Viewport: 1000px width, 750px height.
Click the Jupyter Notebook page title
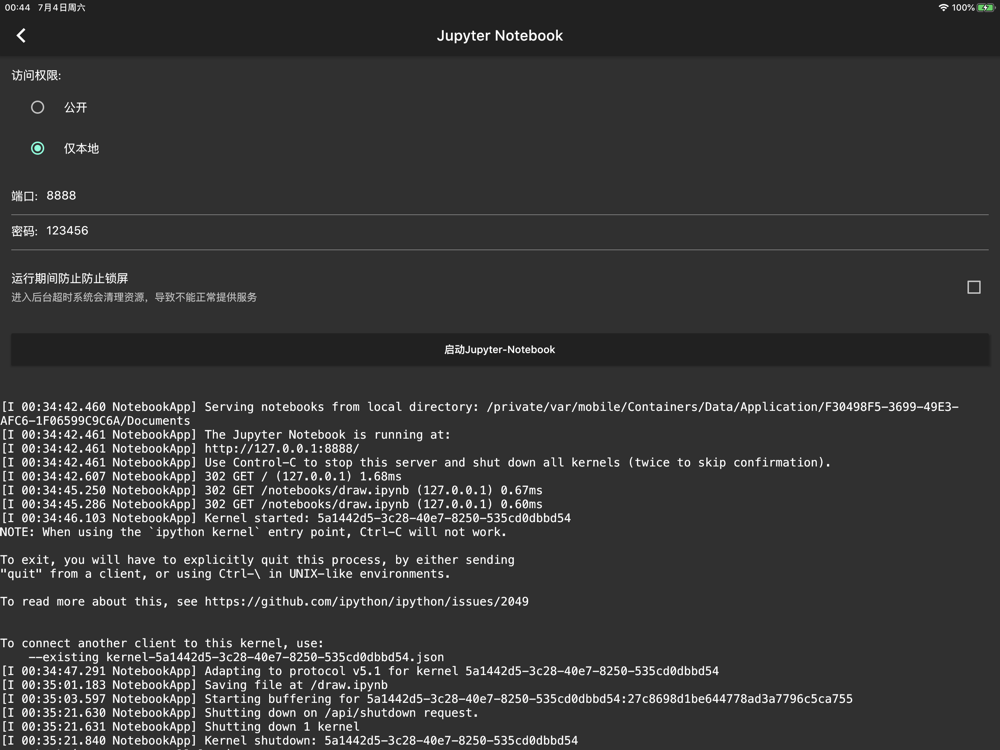(x=499, y=35)
